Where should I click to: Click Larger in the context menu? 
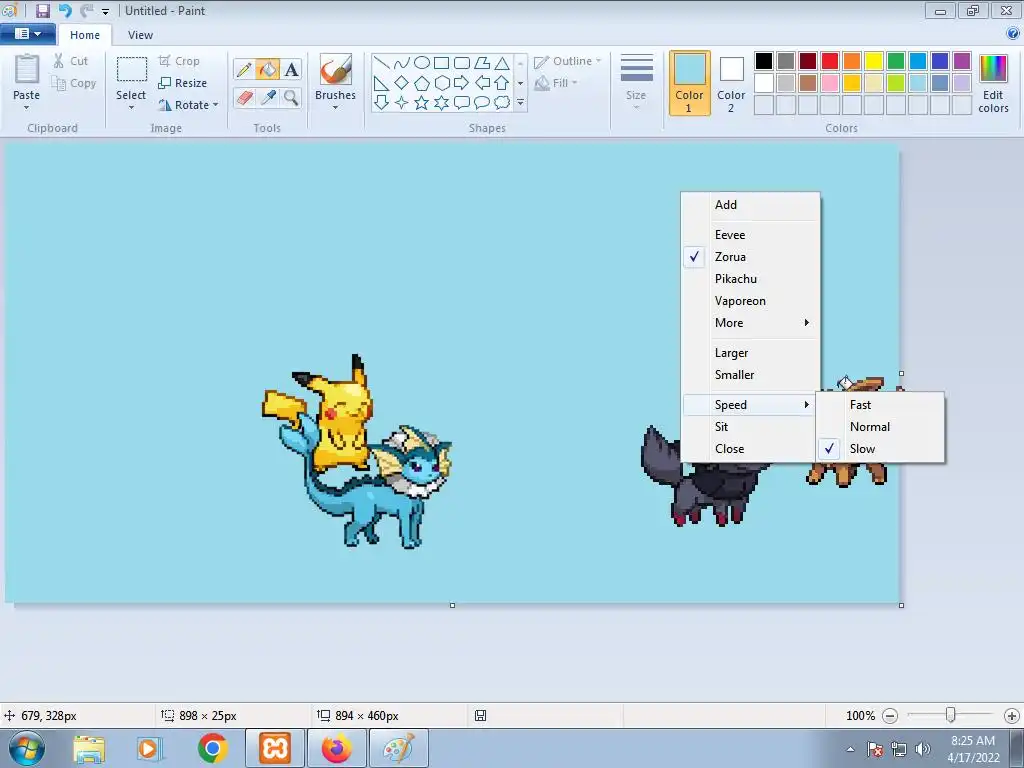coord(751,353)
